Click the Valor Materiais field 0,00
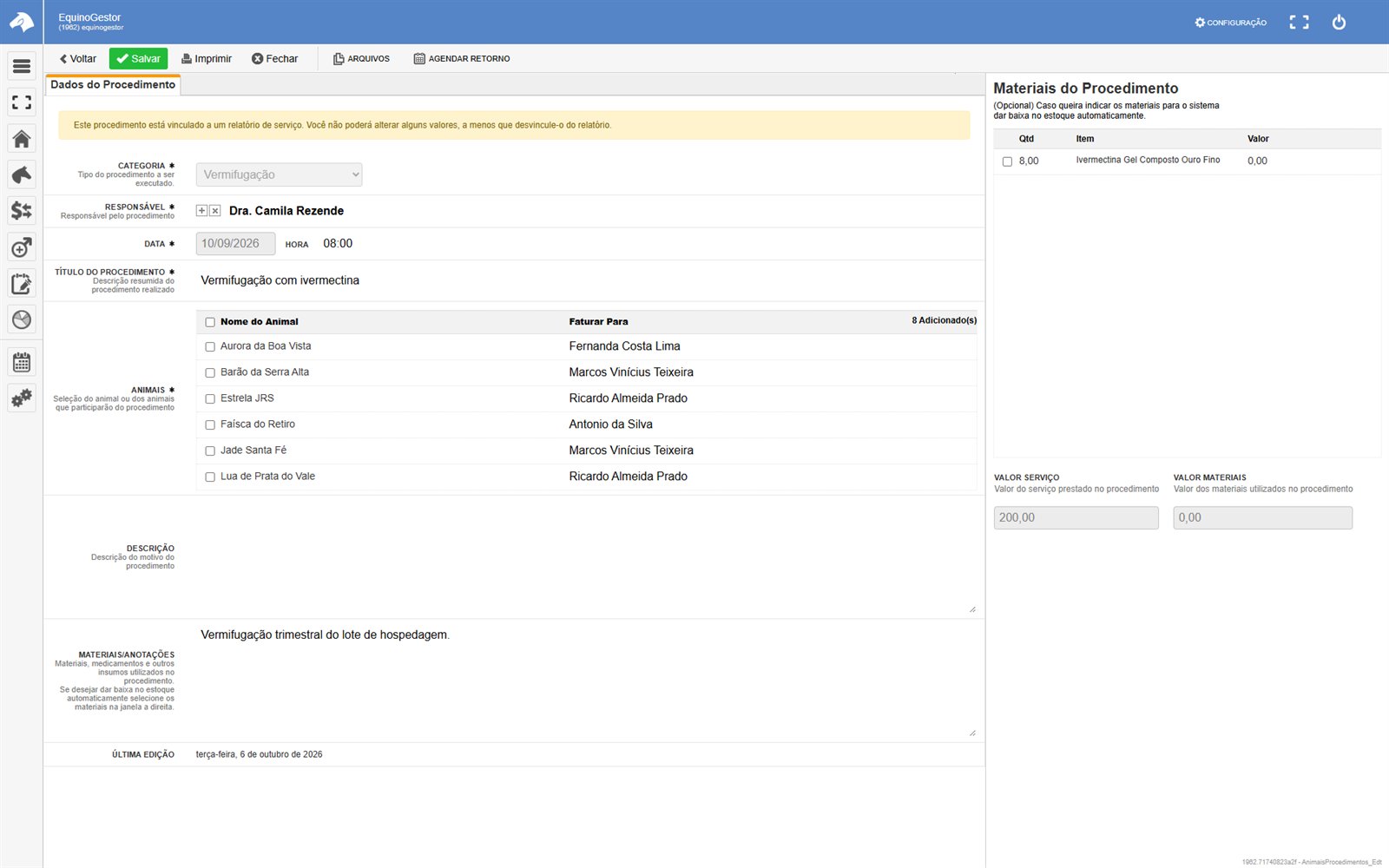The width and height of the screenshot is (1389, 868). 1262,517
